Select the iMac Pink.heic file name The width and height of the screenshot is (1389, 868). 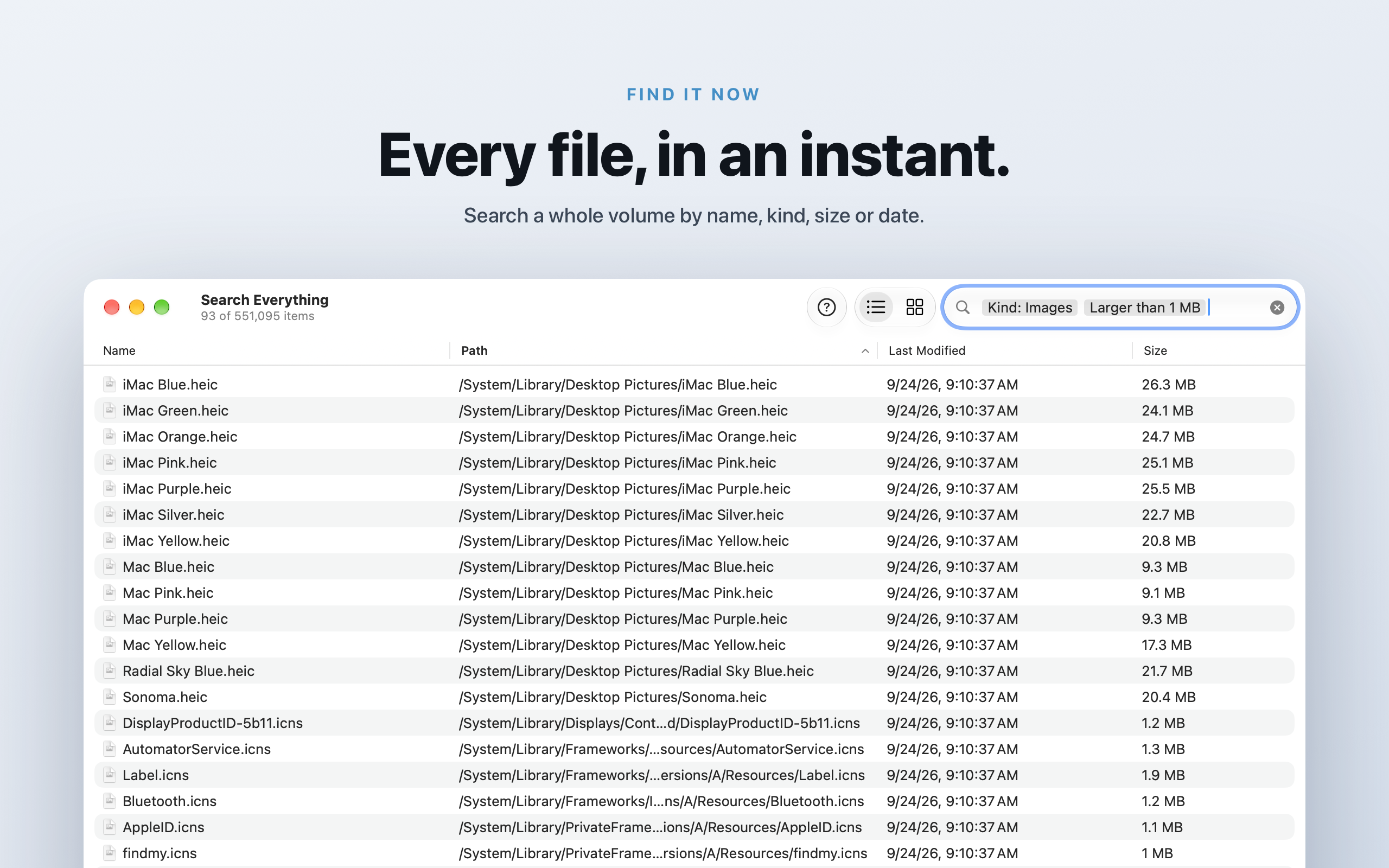(x=169, y=463)
